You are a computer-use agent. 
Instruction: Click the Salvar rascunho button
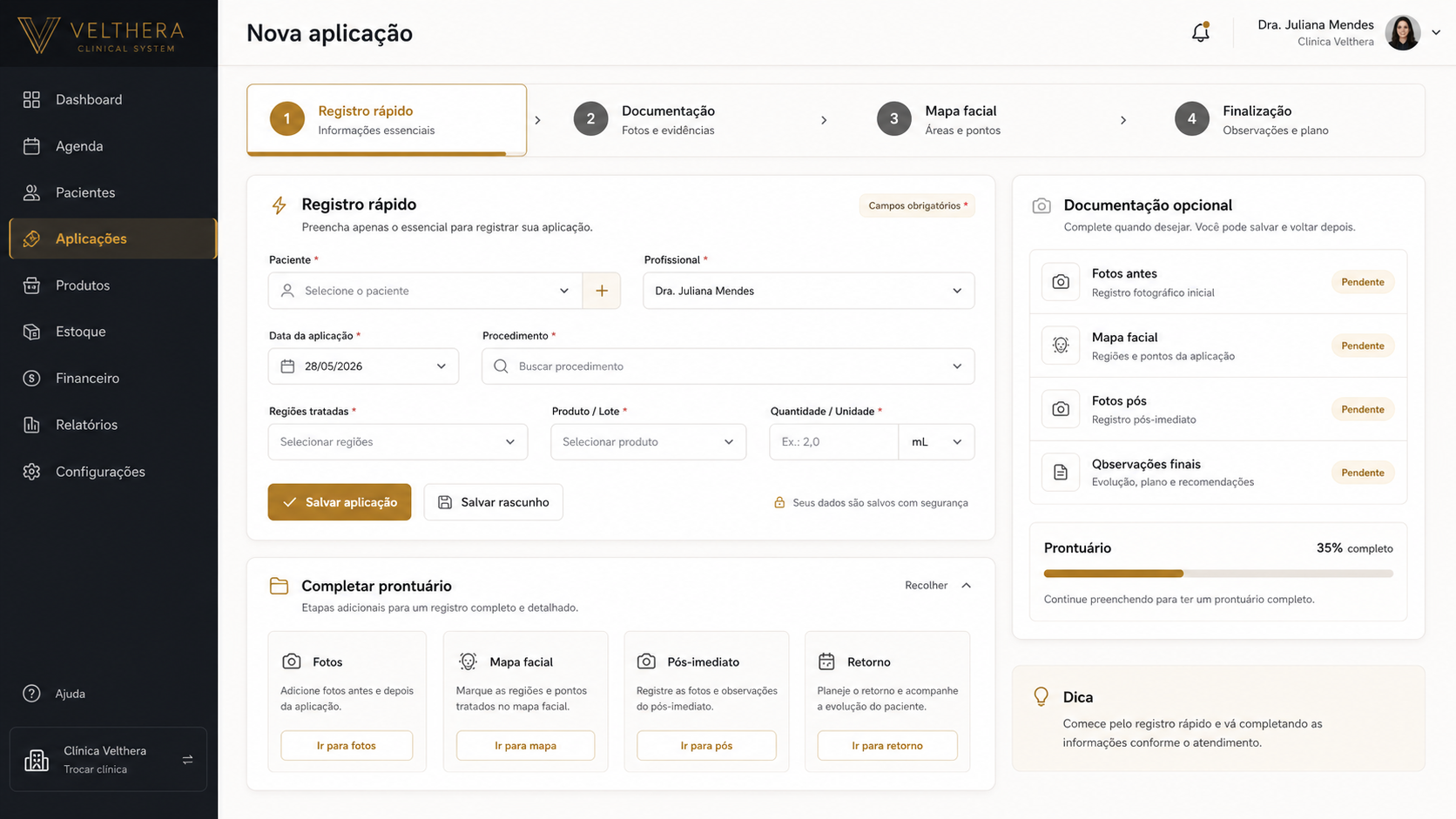tap(494, 502)
